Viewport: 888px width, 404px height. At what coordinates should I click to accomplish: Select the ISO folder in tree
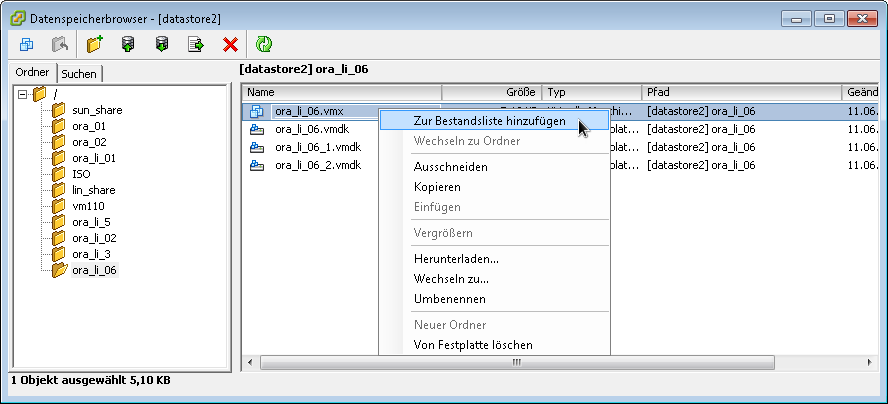(81, 174)
